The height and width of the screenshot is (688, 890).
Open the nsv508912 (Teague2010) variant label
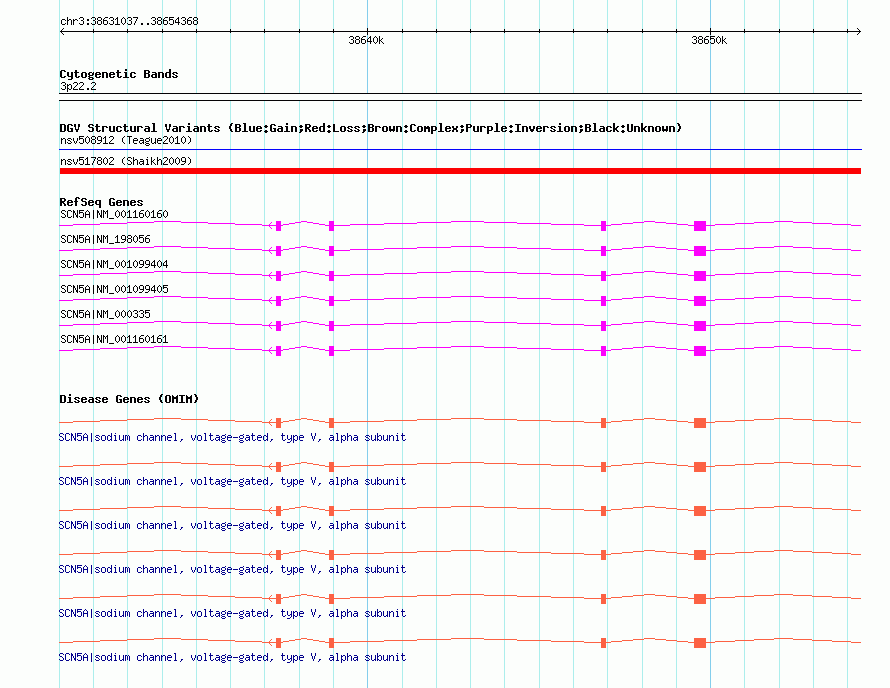click(126, 140)
